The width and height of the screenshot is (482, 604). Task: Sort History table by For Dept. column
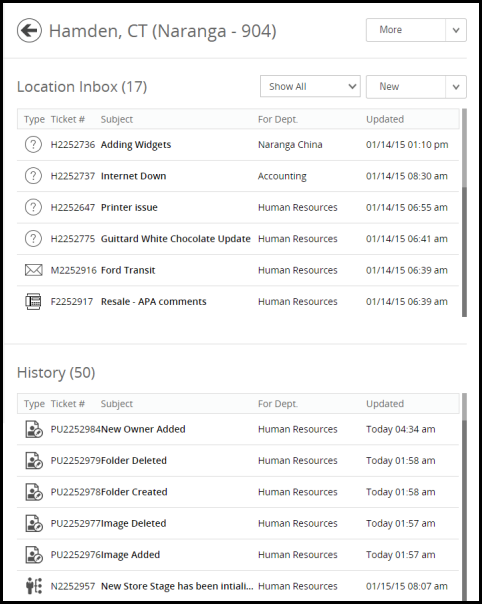click(x=278, y=404)
